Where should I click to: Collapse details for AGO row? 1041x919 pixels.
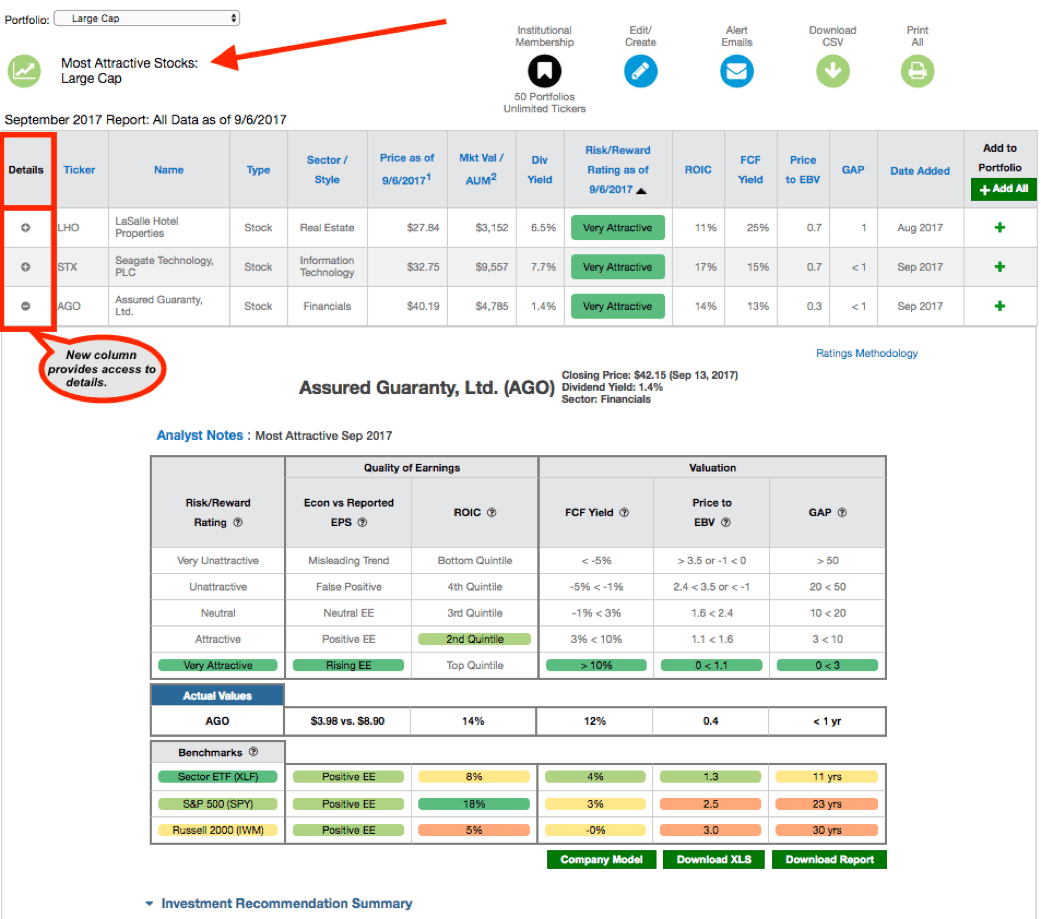click(25, 306)
